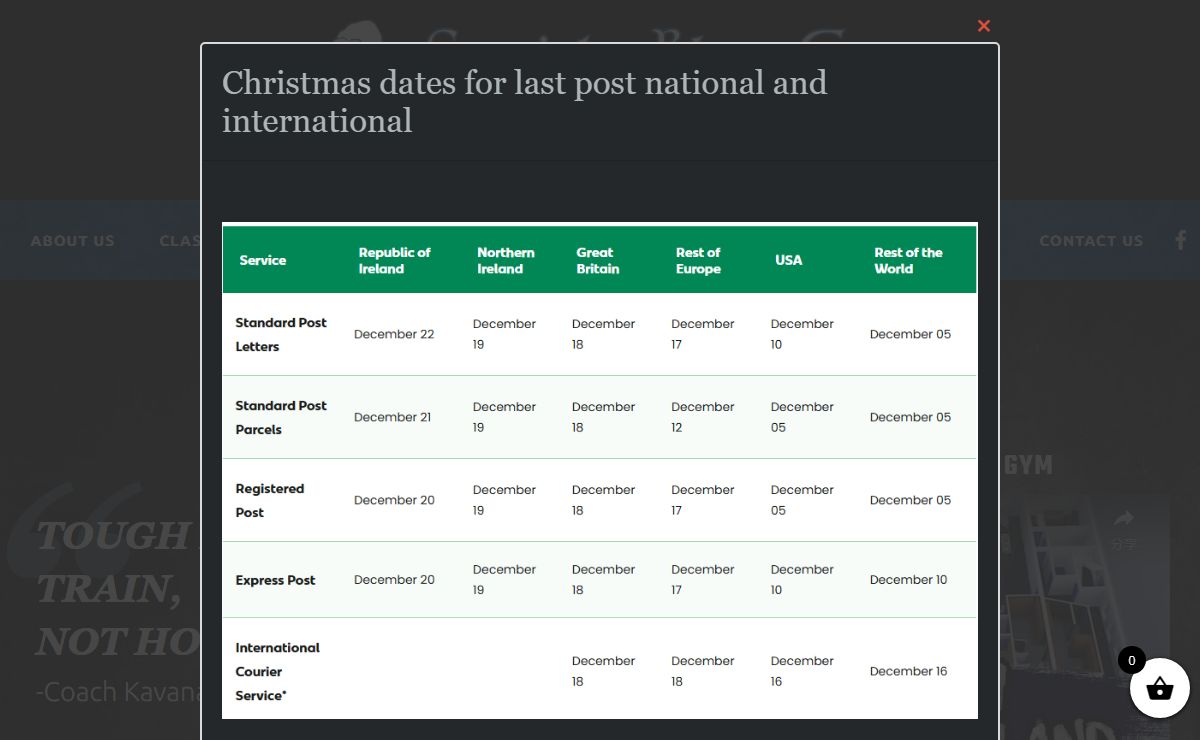Screen dimensions: 1200x740
Task: Click the Republic of Ireland column header
Action: pos(394,260)
